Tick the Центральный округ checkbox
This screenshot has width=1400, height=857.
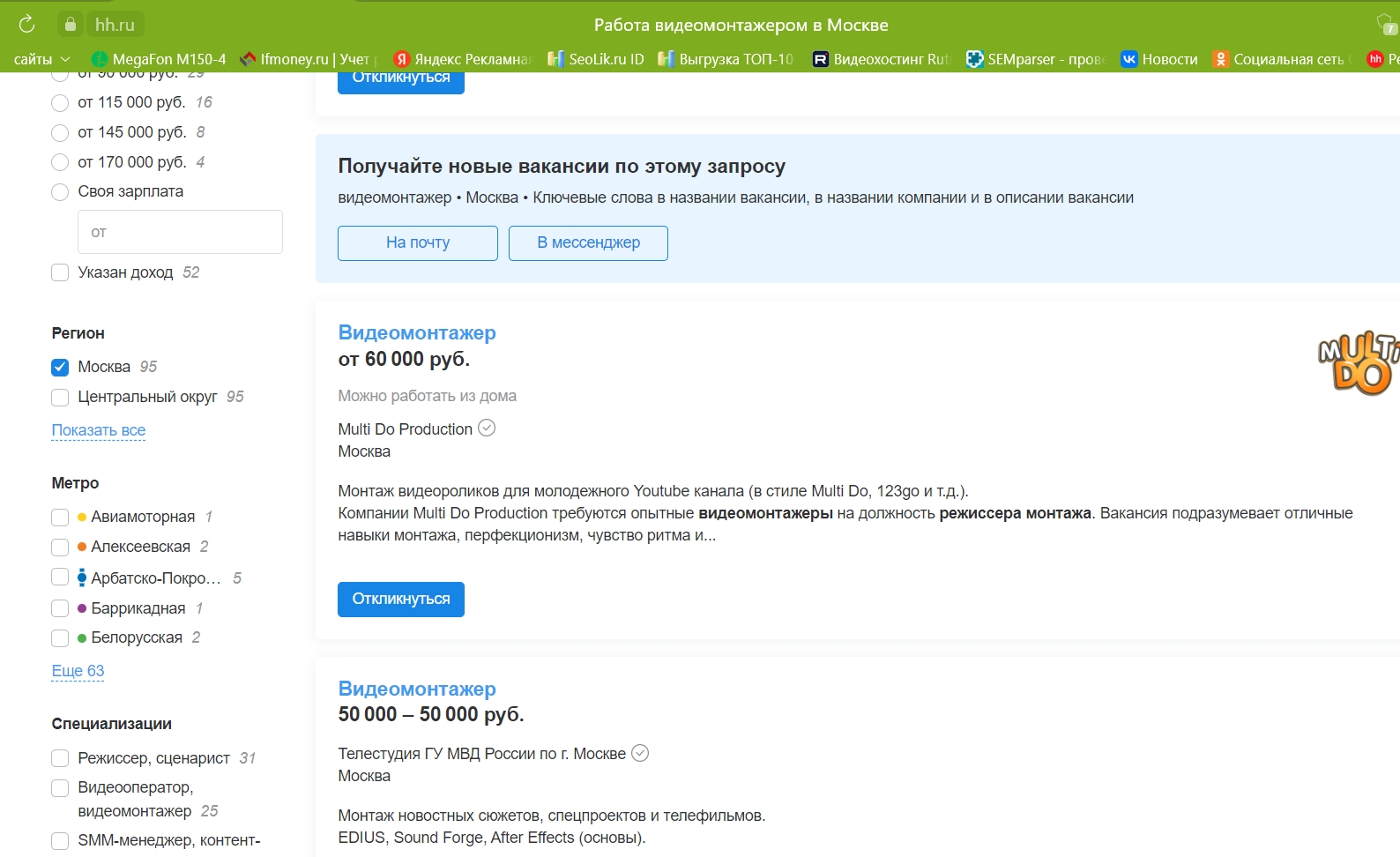[x=60, y=398]
